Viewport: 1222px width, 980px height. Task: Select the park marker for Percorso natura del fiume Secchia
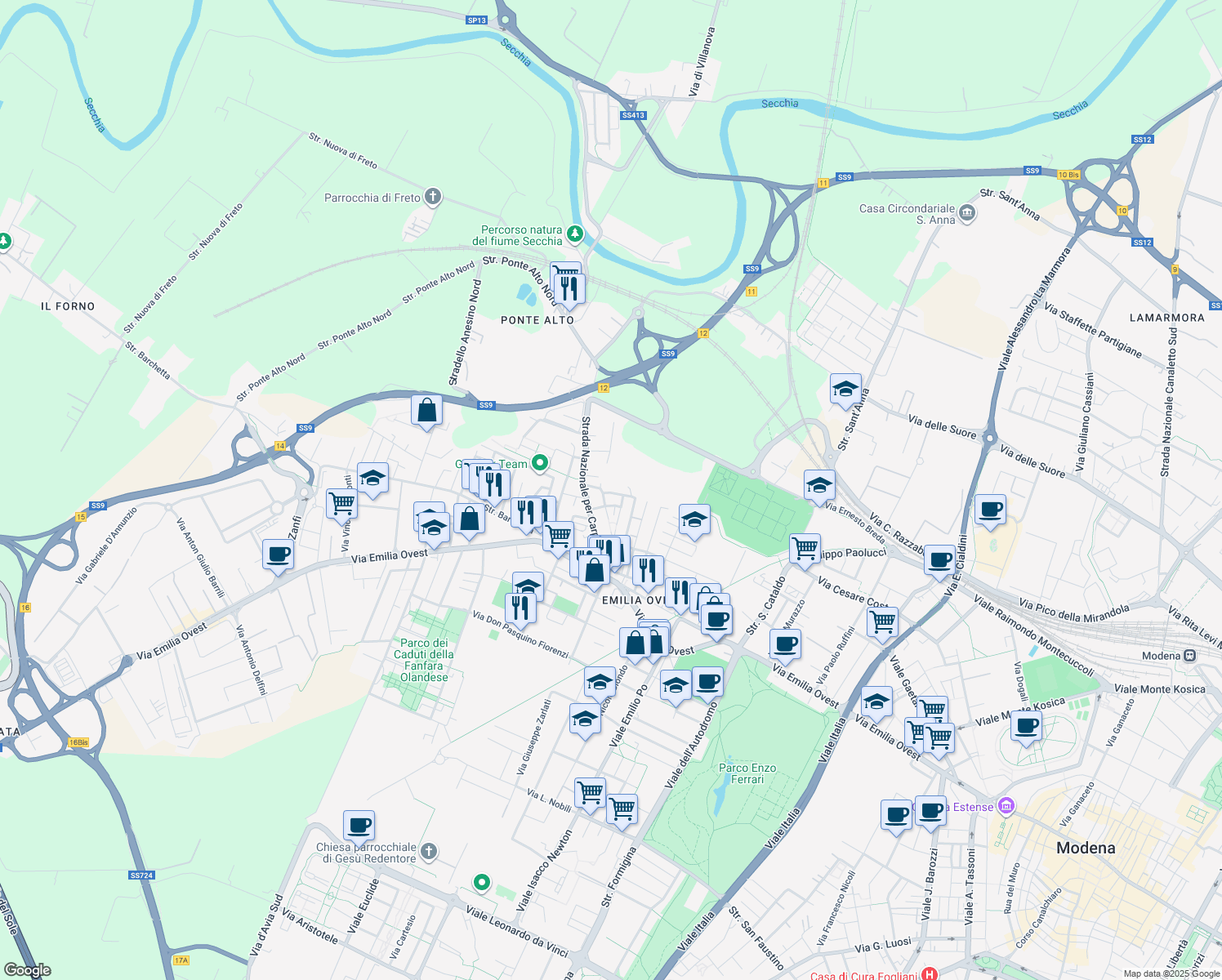pyautogui.click(x=574, y=234)
